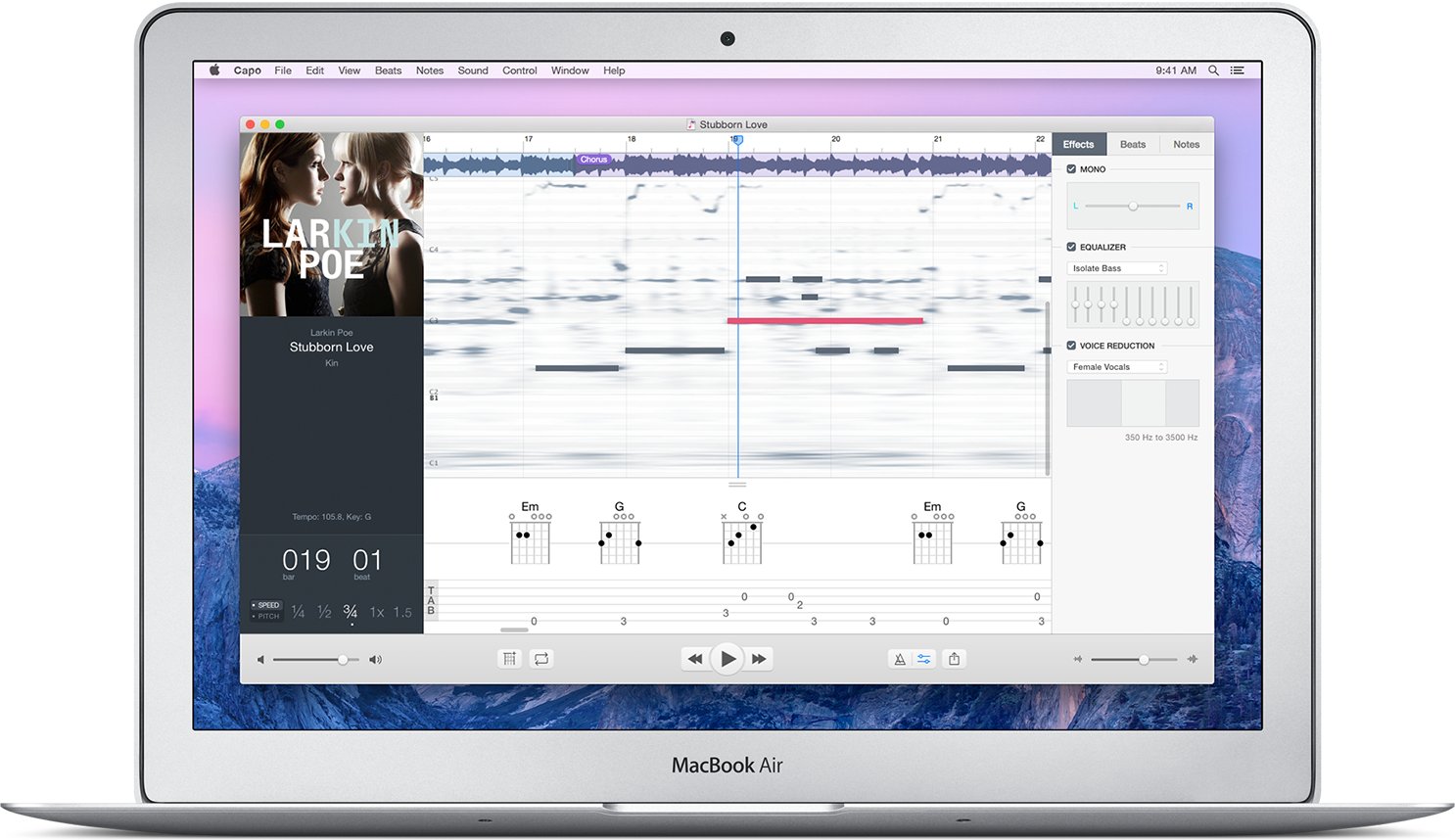
Task: Click the Larkin Poe album artwork
Action: point(332,224)
